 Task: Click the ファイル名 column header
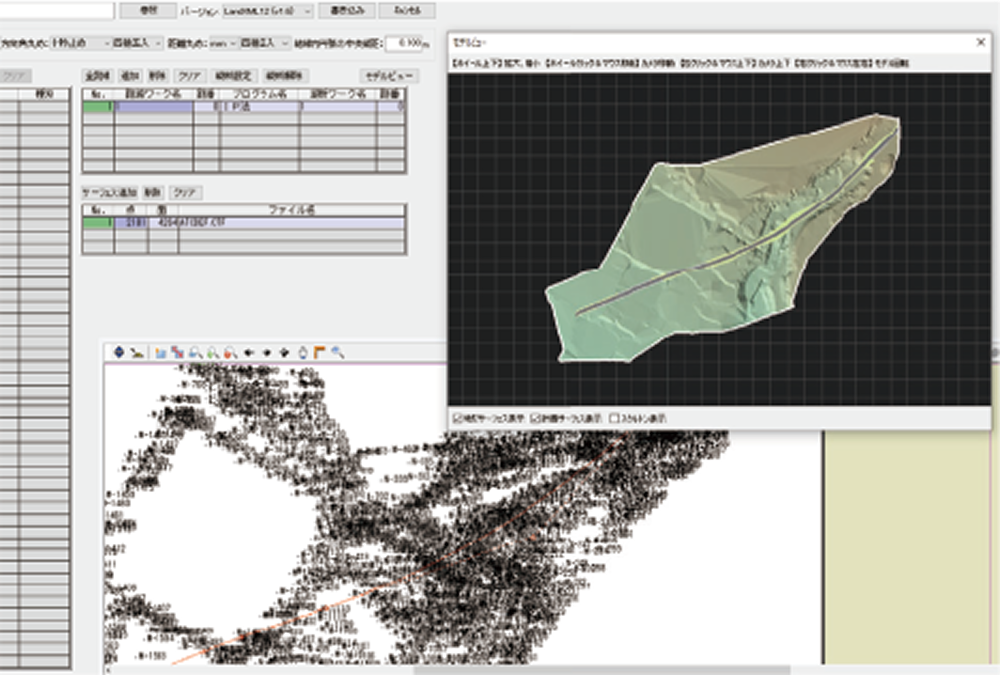click(291, 209)
